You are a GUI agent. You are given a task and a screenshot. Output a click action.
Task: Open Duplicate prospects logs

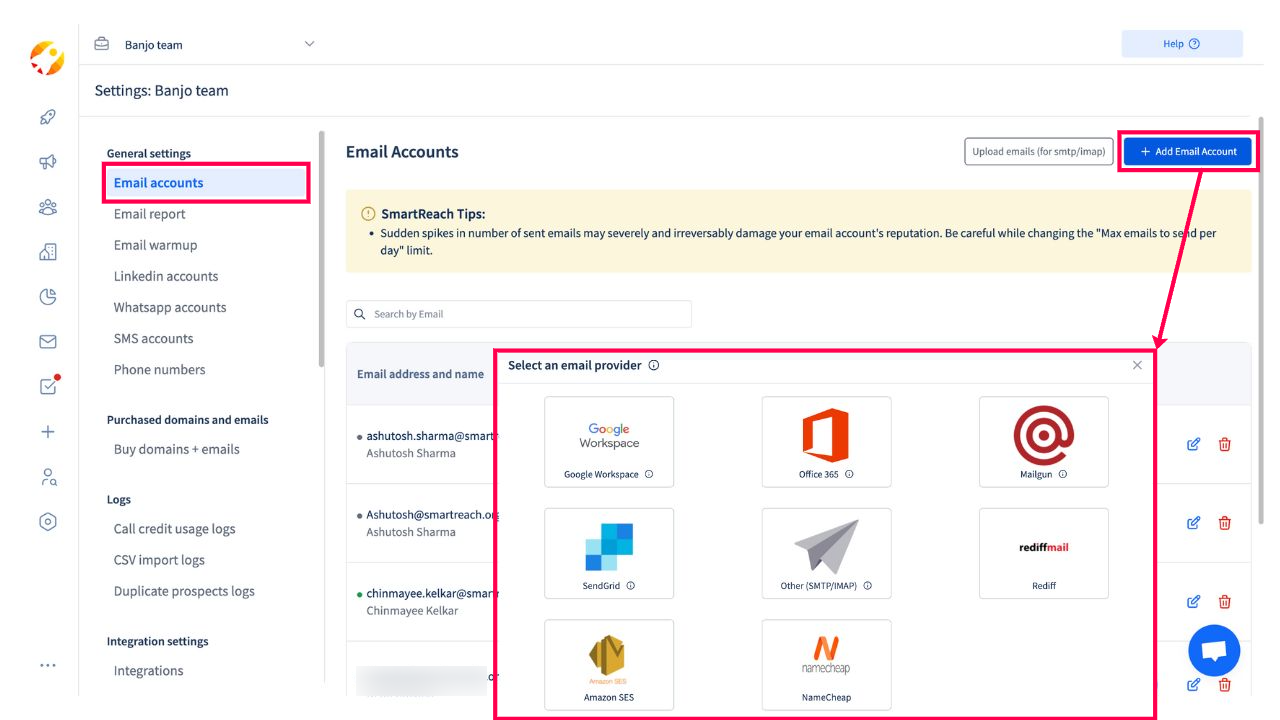(184, 591)
